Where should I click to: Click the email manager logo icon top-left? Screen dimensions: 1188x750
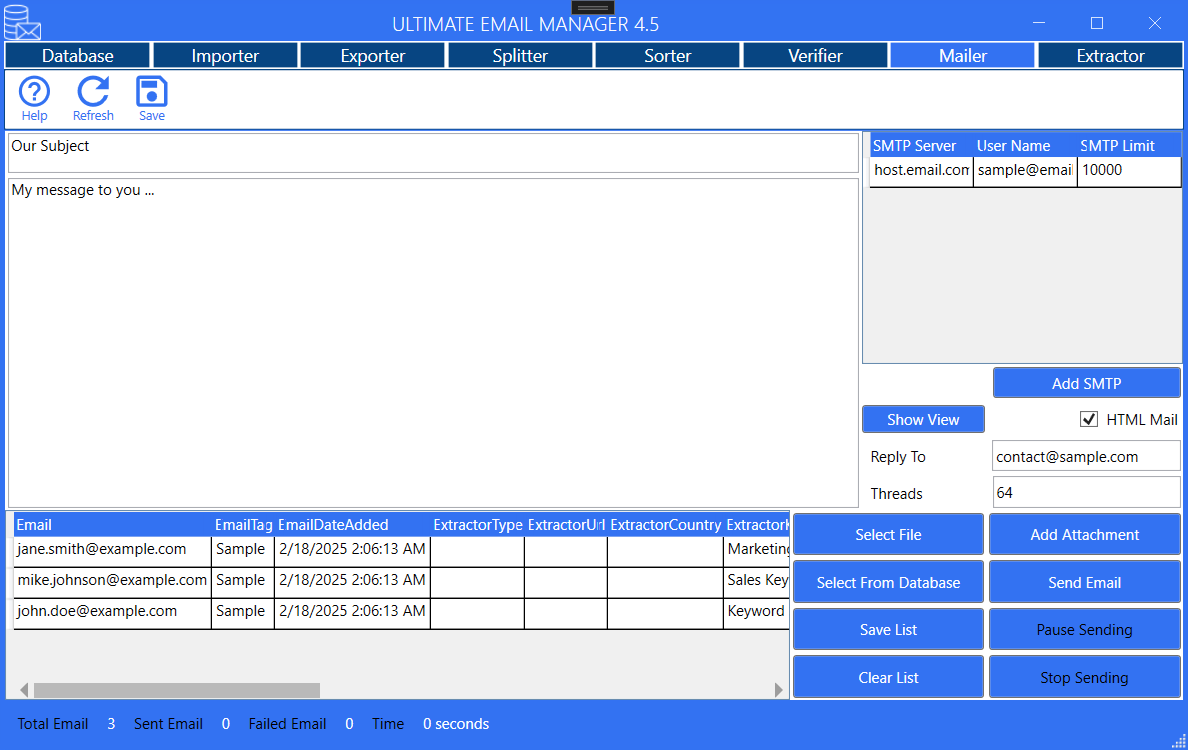point(21,21)
